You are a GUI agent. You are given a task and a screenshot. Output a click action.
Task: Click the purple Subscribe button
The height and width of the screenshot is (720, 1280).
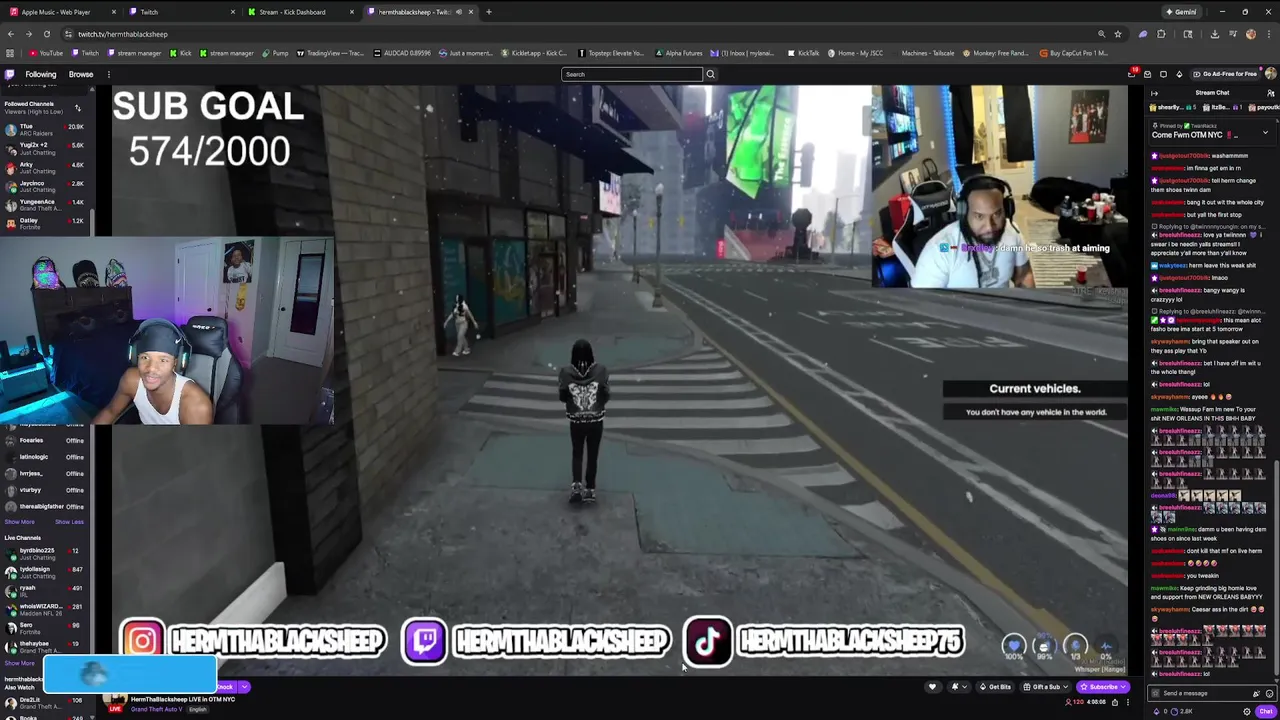point(1103,687)
